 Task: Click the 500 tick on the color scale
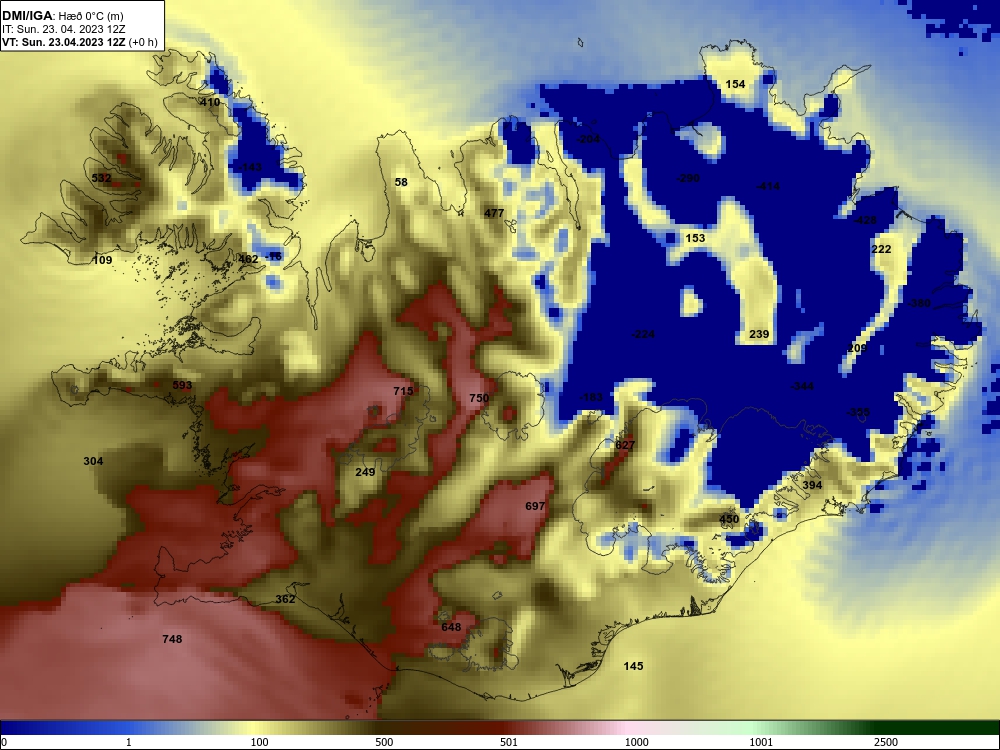pyautogui.click(x=384, y=742)
